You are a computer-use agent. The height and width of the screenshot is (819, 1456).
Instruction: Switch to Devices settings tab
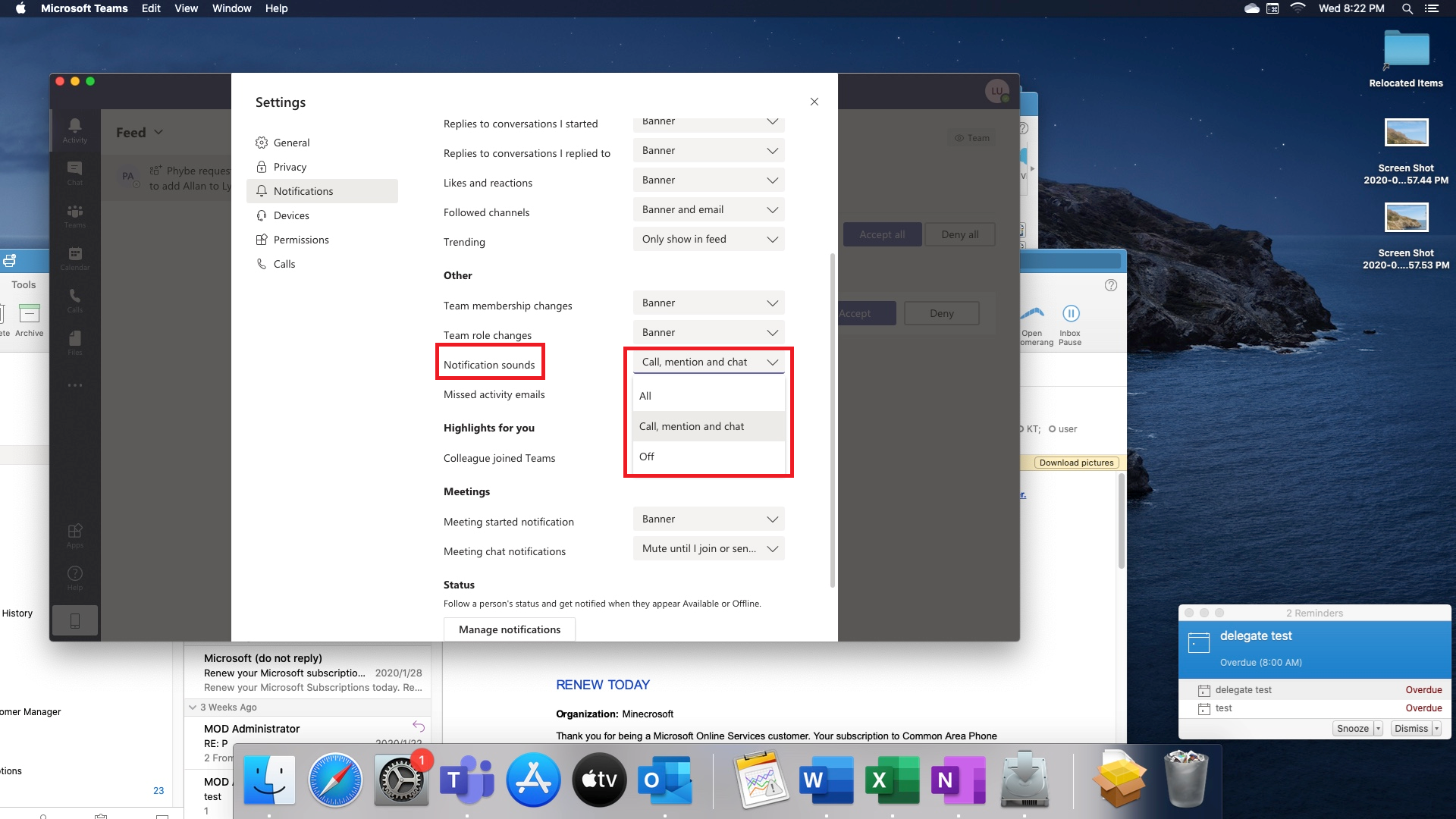(x=322, y=215)
